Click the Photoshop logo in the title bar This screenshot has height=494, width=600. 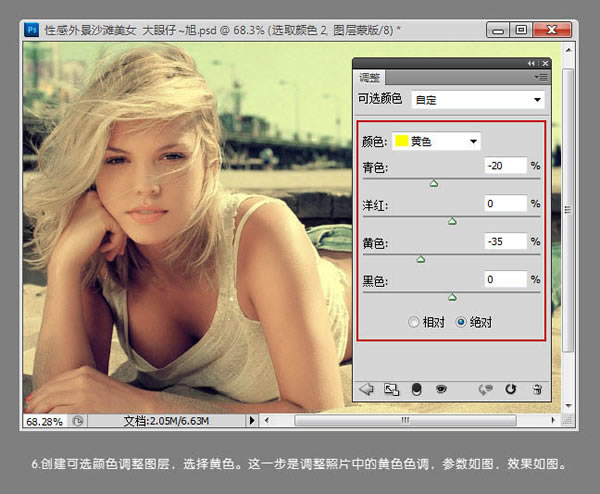click(x=33, y=31)
